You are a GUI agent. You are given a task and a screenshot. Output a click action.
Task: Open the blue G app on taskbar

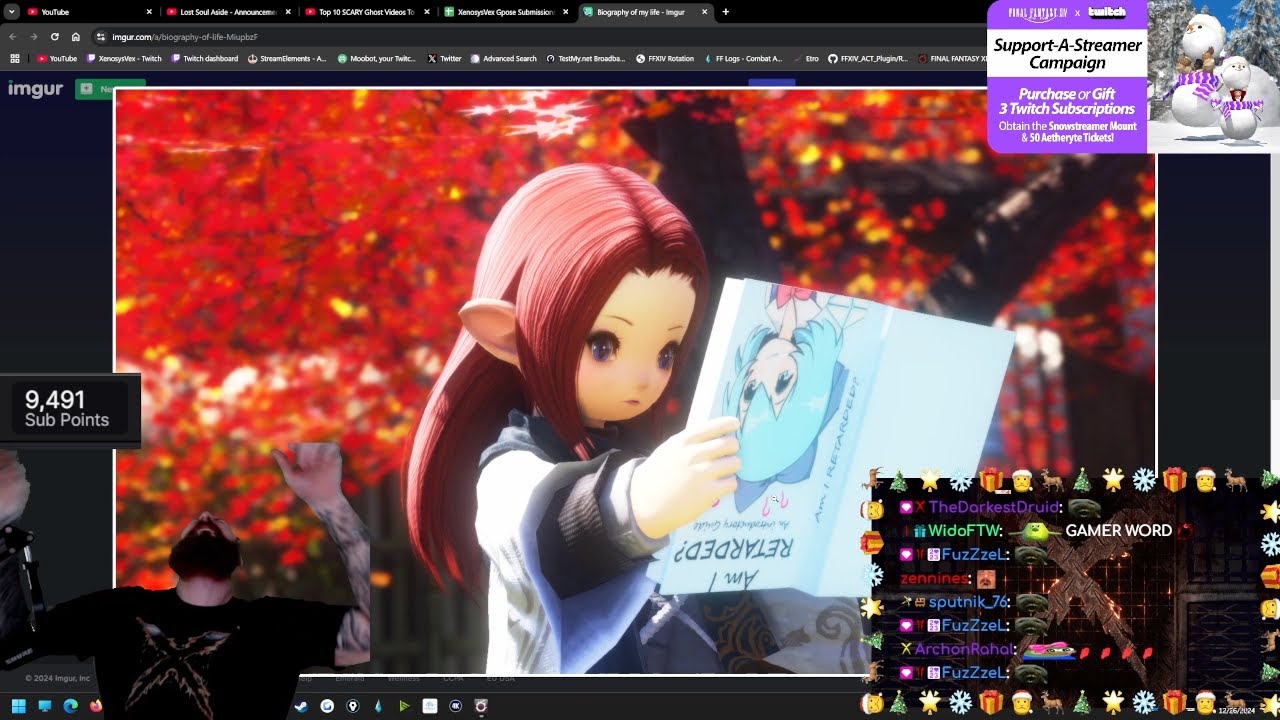point(326,706)
